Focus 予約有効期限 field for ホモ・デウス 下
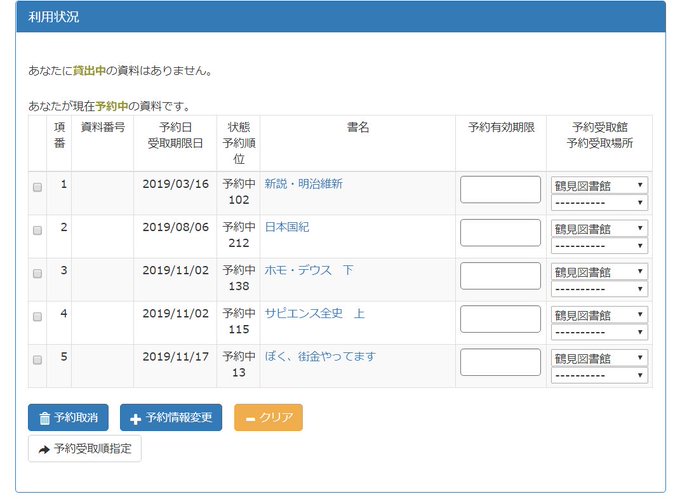680x499 pixels. tap(500, 276)
